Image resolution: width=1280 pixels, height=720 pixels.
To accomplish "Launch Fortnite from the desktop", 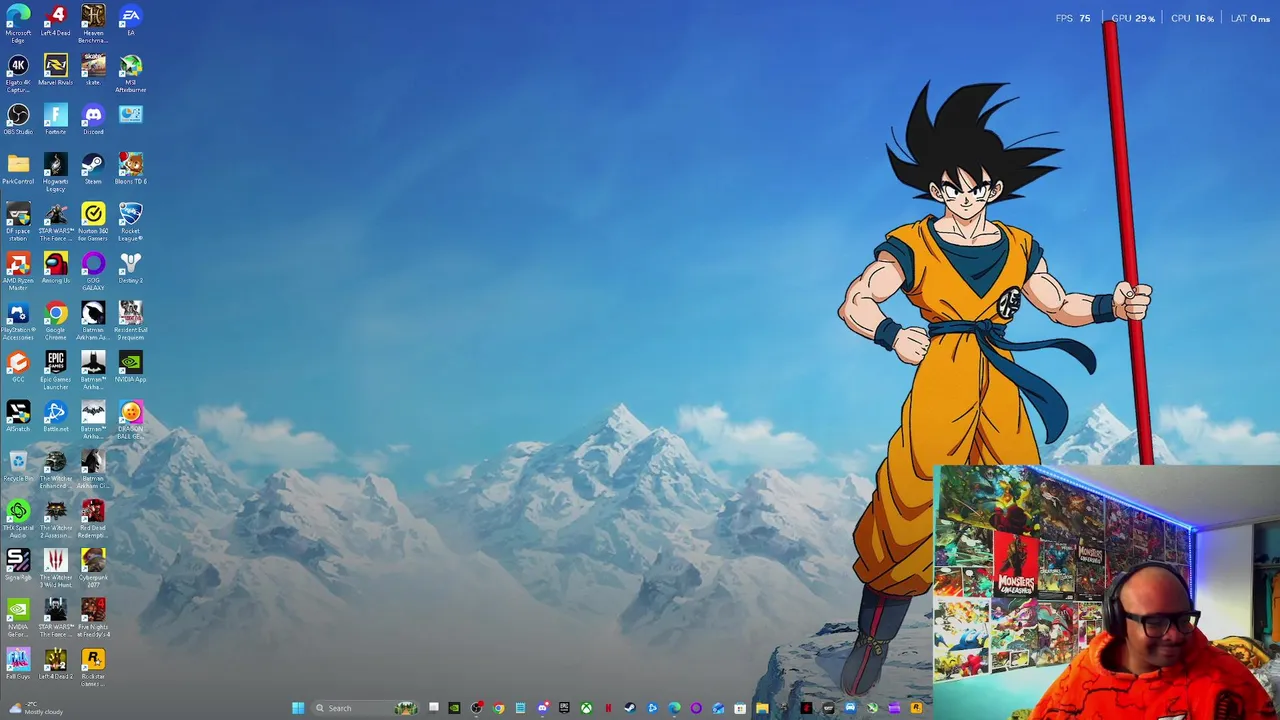I will coord(55,120).
